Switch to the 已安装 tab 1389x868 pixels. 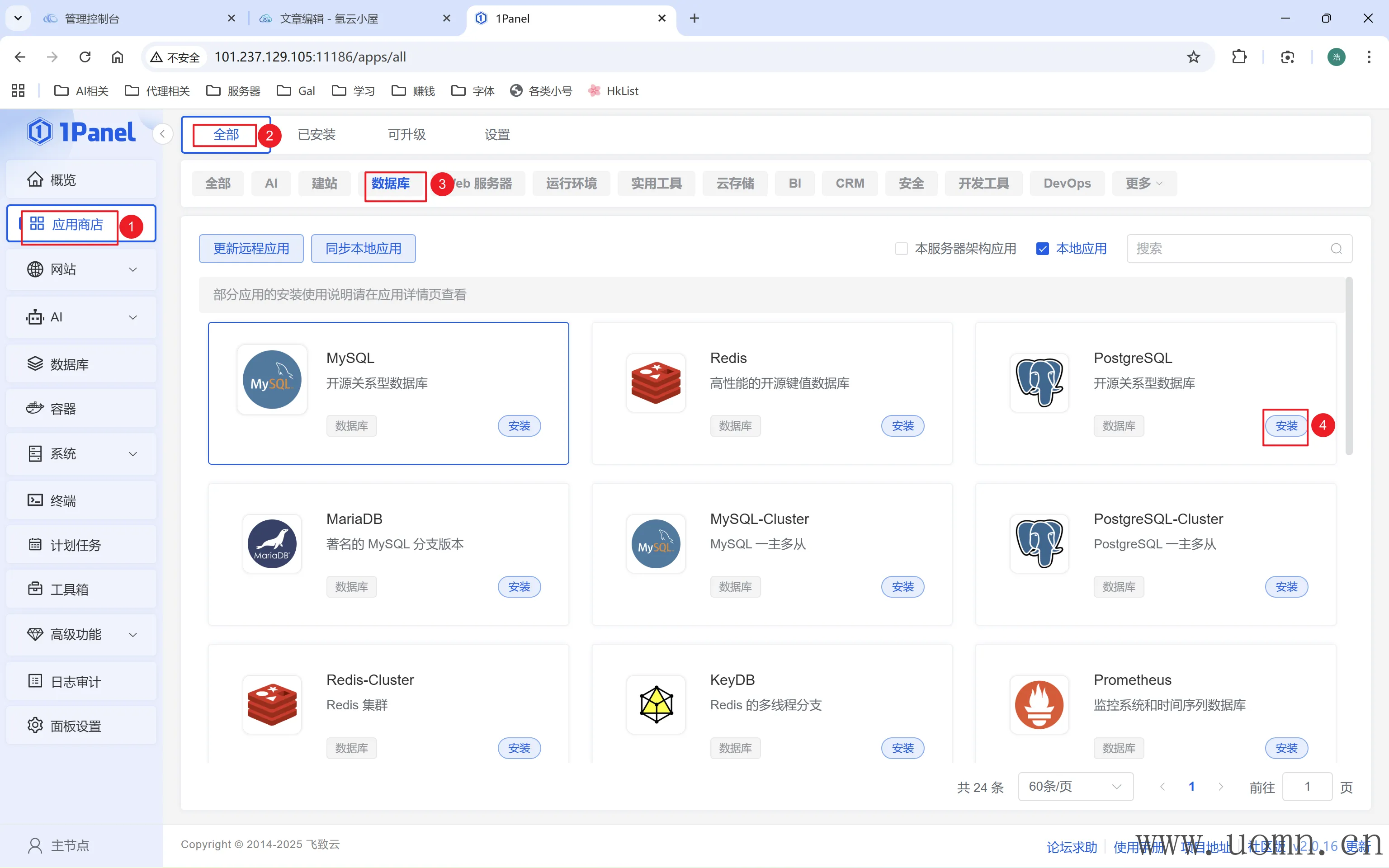316,134
